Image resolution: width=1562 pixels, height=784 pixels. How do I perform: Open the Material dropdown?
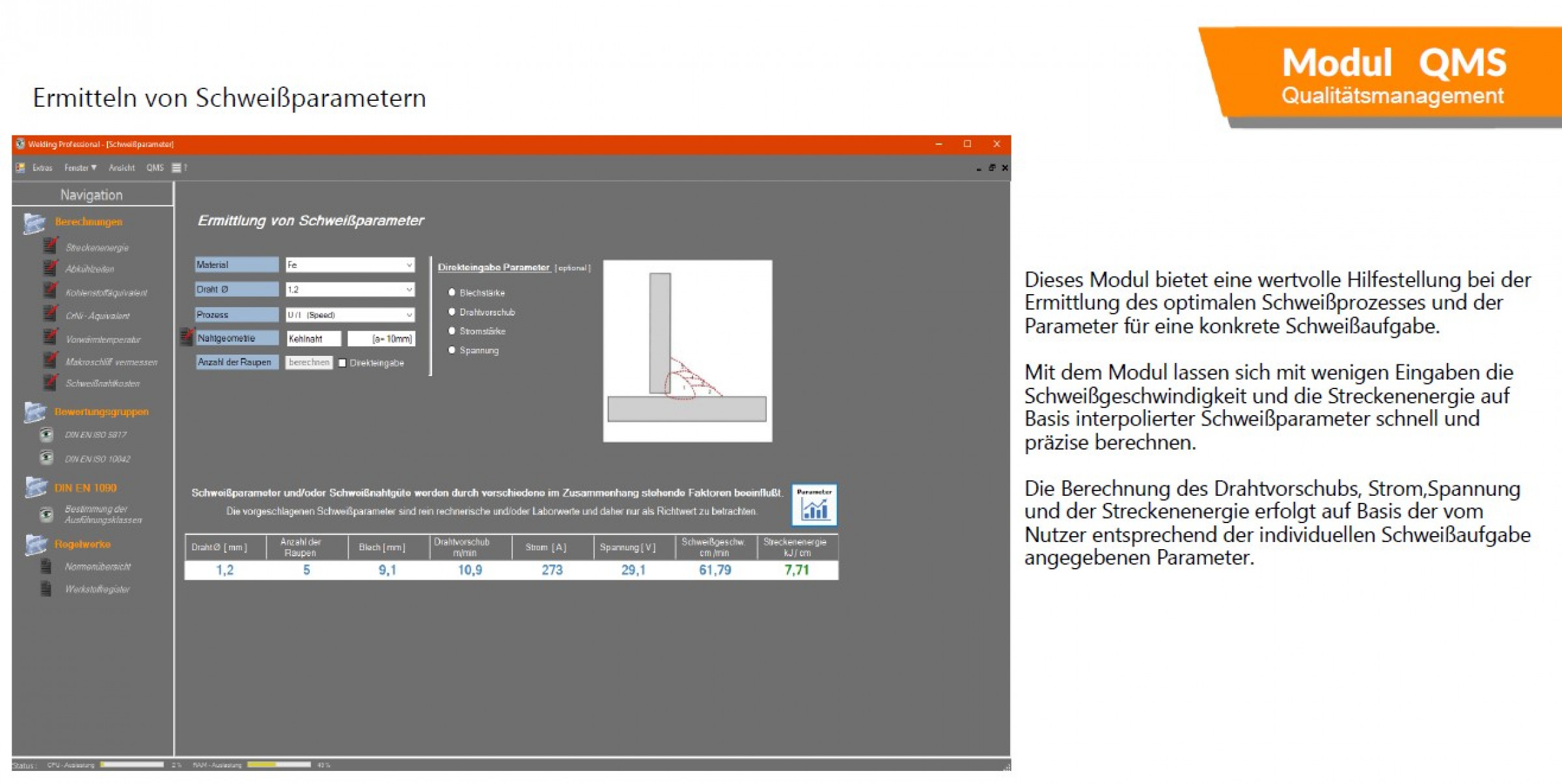click(x=349, y=264)
